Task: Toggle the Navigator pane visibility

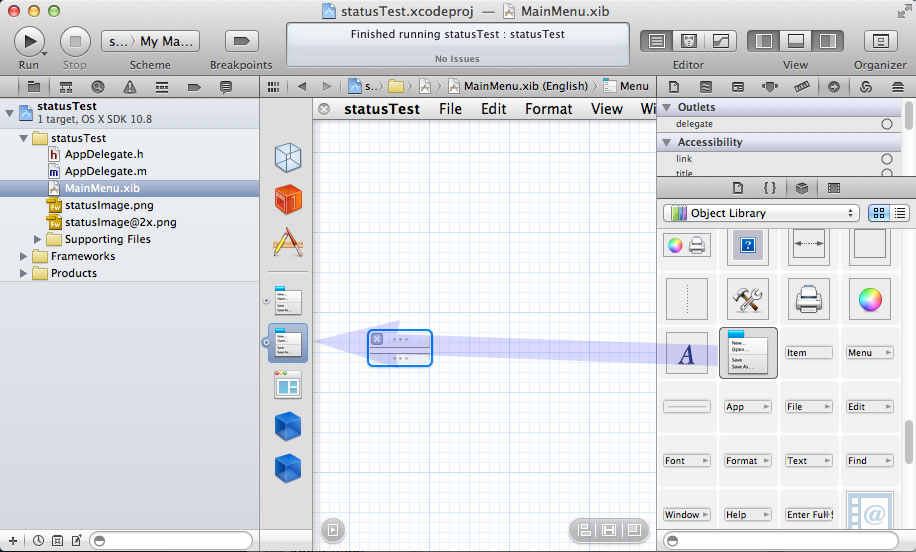Action: coord(764,41)
